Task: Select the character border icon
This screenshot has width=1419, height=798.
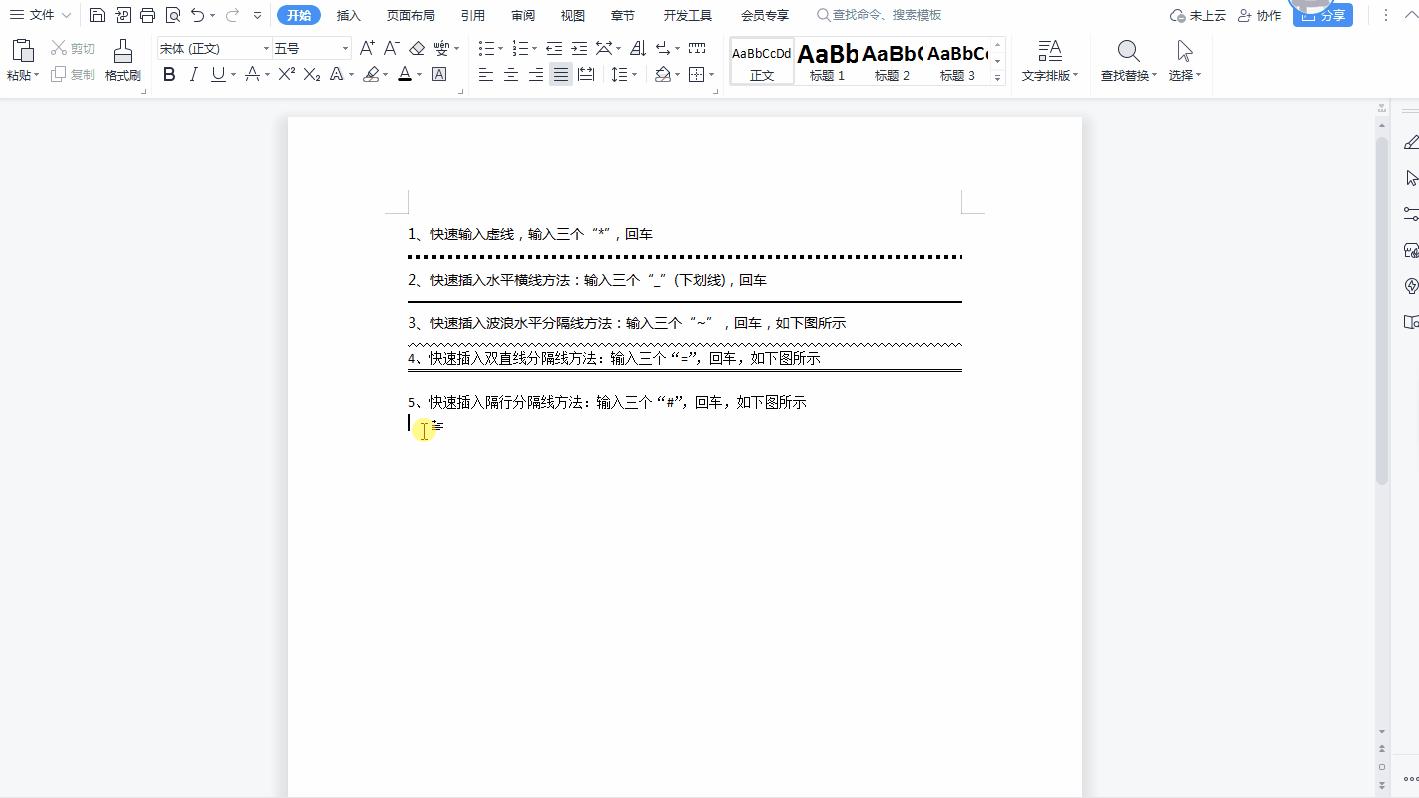Action: pyautogui.click(x=438, y=73)
